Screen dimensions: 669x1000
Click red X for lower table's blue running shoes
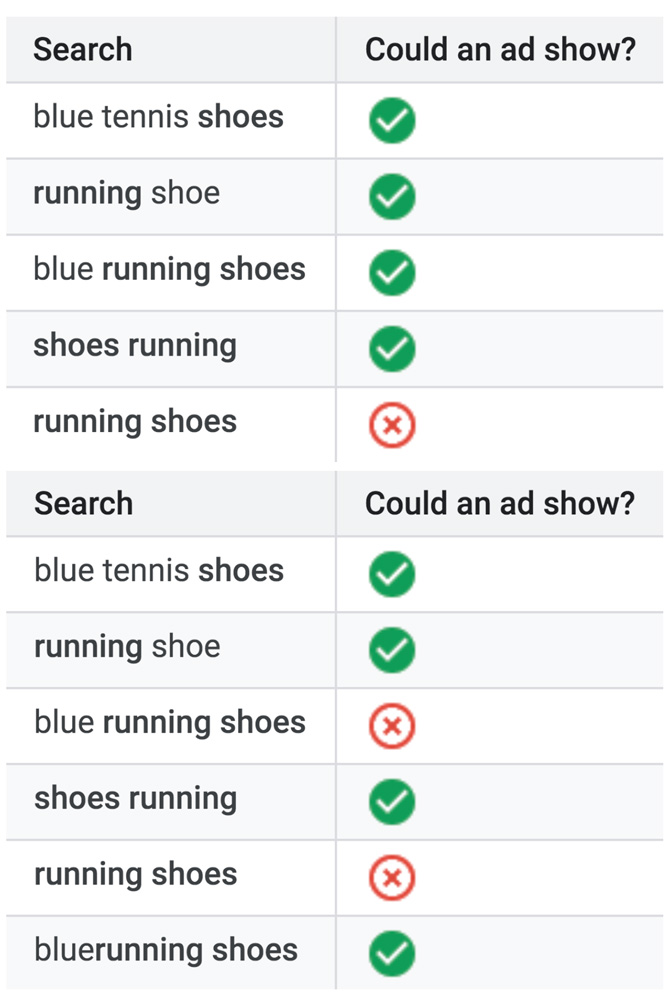(392, 726)
